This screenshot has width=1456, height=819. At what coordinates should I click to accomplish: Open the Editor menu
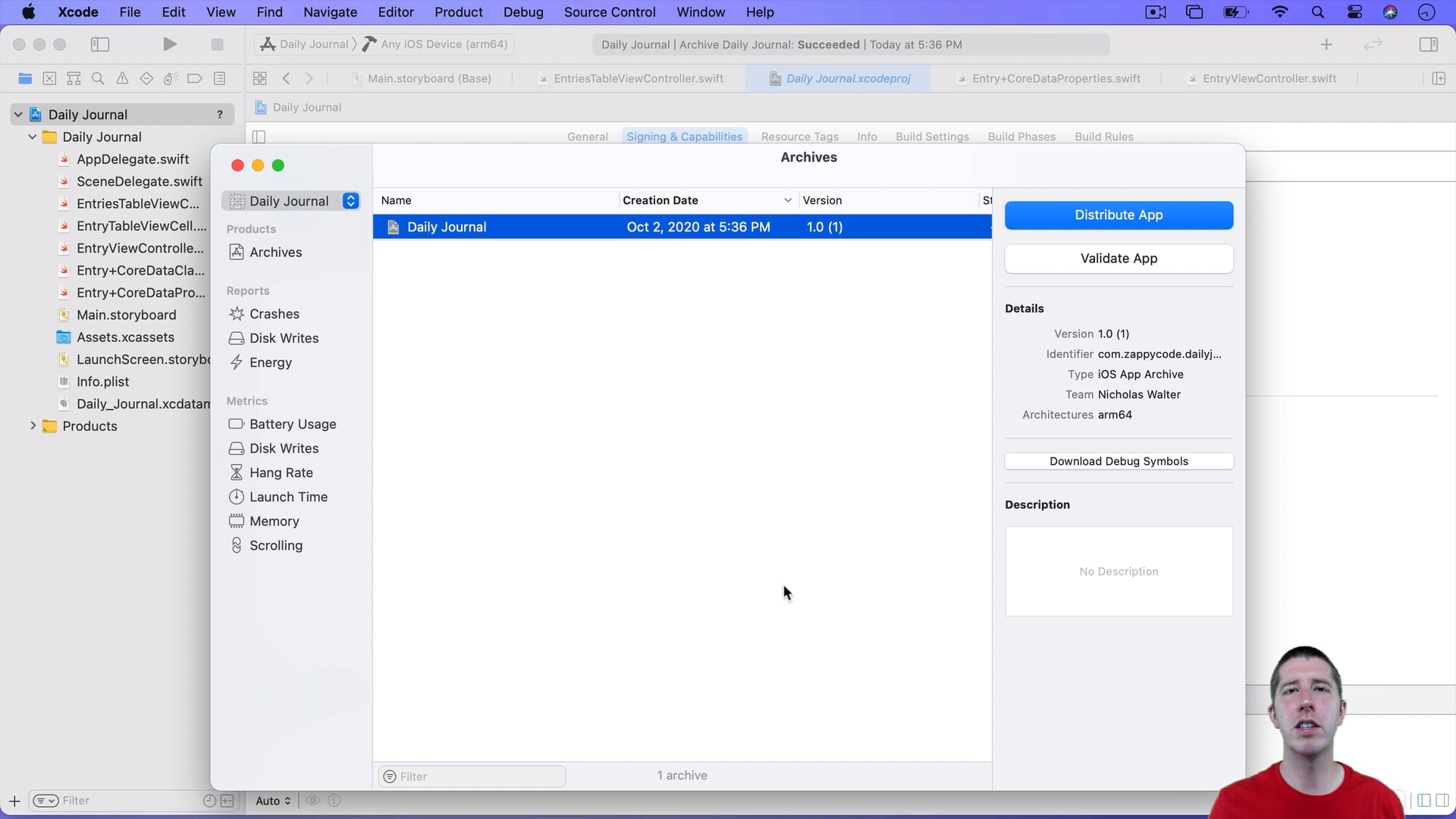[x=396, y=12]
